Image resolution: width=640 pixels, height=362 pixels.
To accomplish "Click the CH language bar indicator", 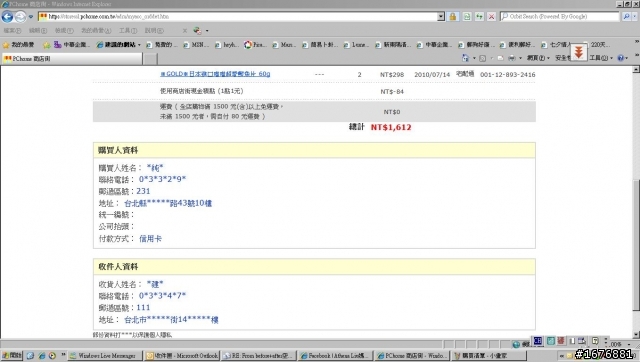I will pyautogui.click(x=538, y=340).
